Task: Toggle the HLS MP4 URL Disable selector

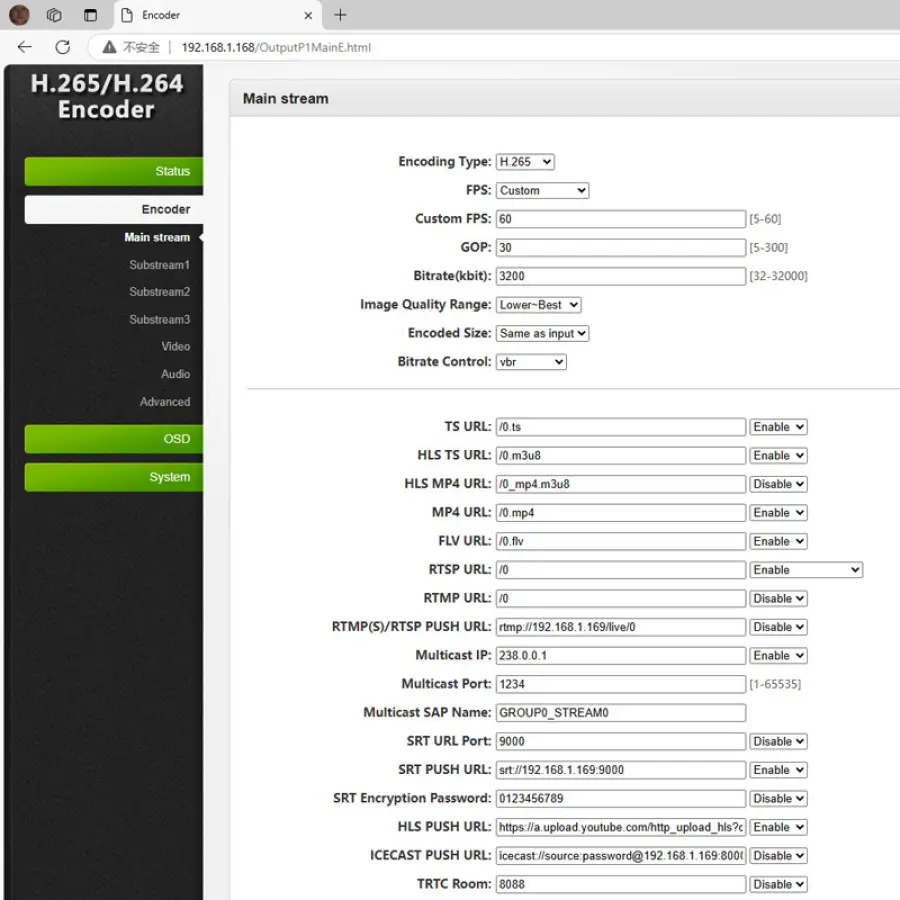Action: point(778,484)
